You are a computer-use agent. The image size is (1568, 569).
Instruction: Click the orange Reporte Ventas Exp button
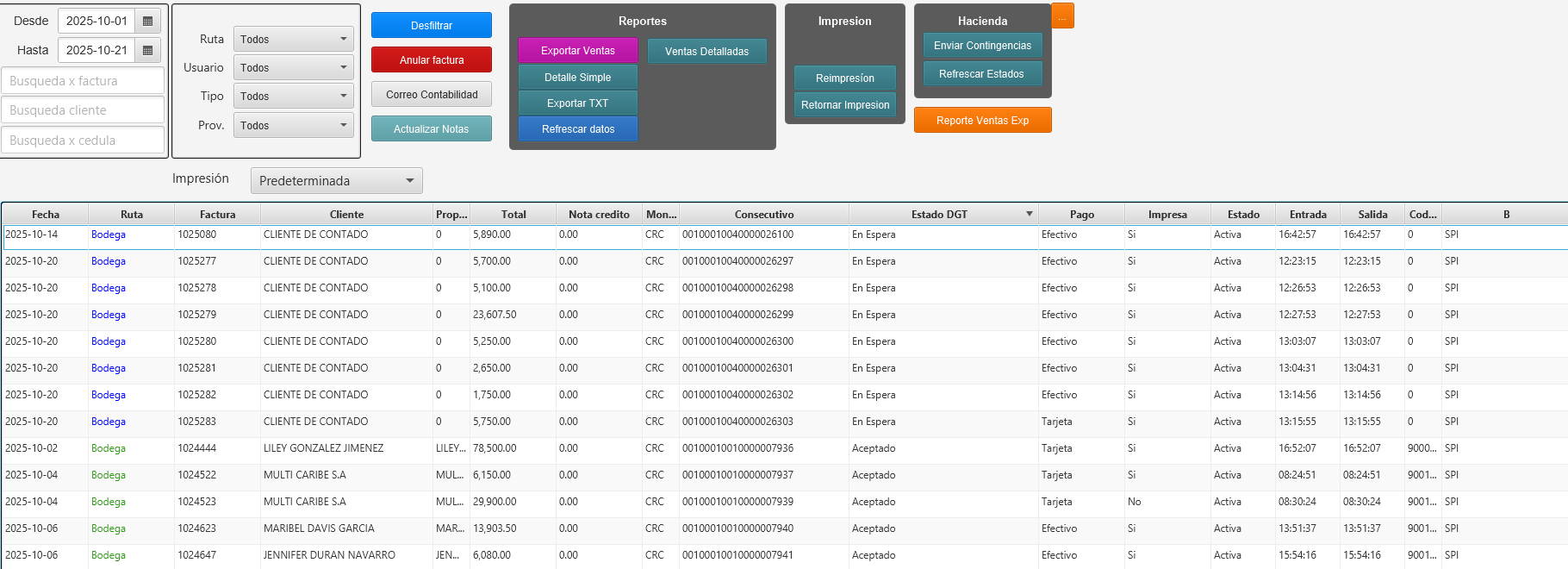pyautogui.click(x=982, y=121)
